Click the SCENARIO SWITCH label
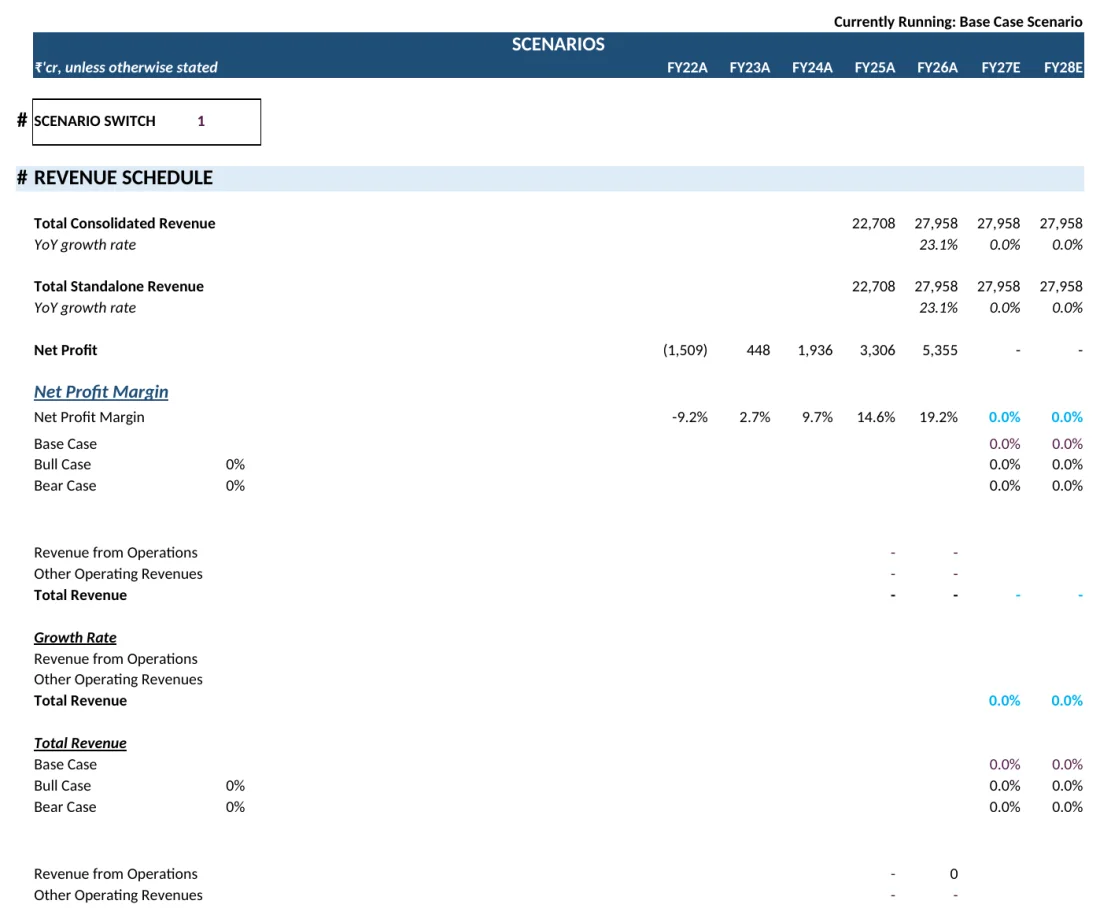This screenshot has height=919, width=1100. 95,121
